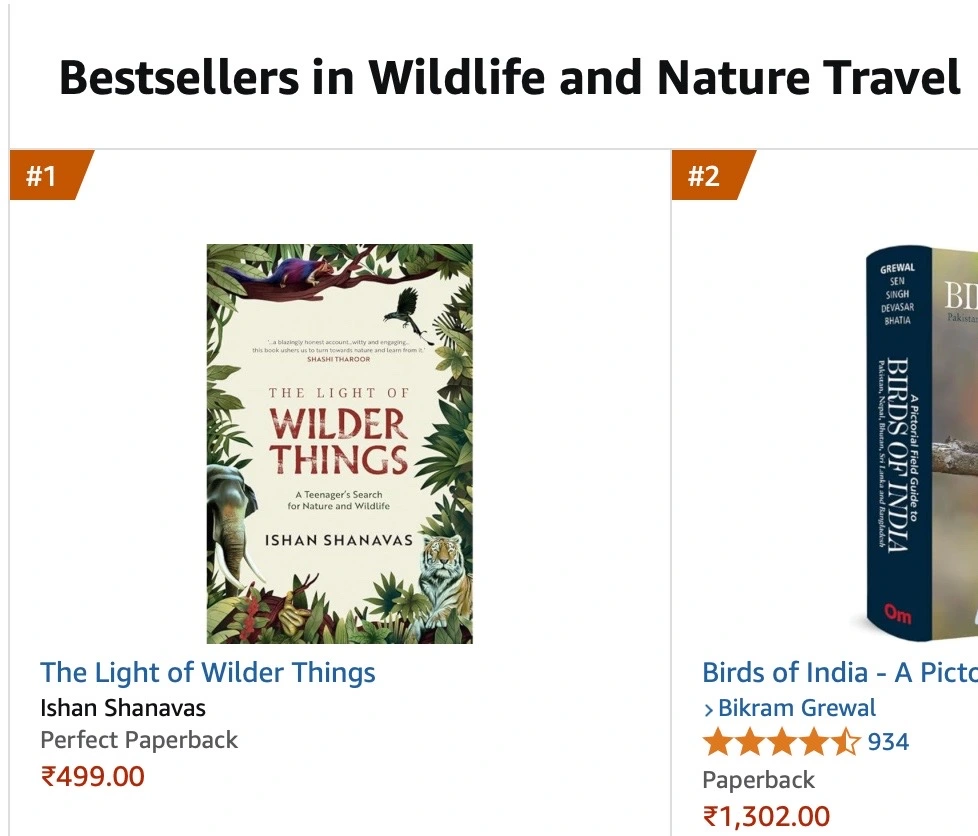The image size is (978, 836).
Task: Click the star rating icons for Birds of India
Action: pyautogui.click(x=781, y=742)
